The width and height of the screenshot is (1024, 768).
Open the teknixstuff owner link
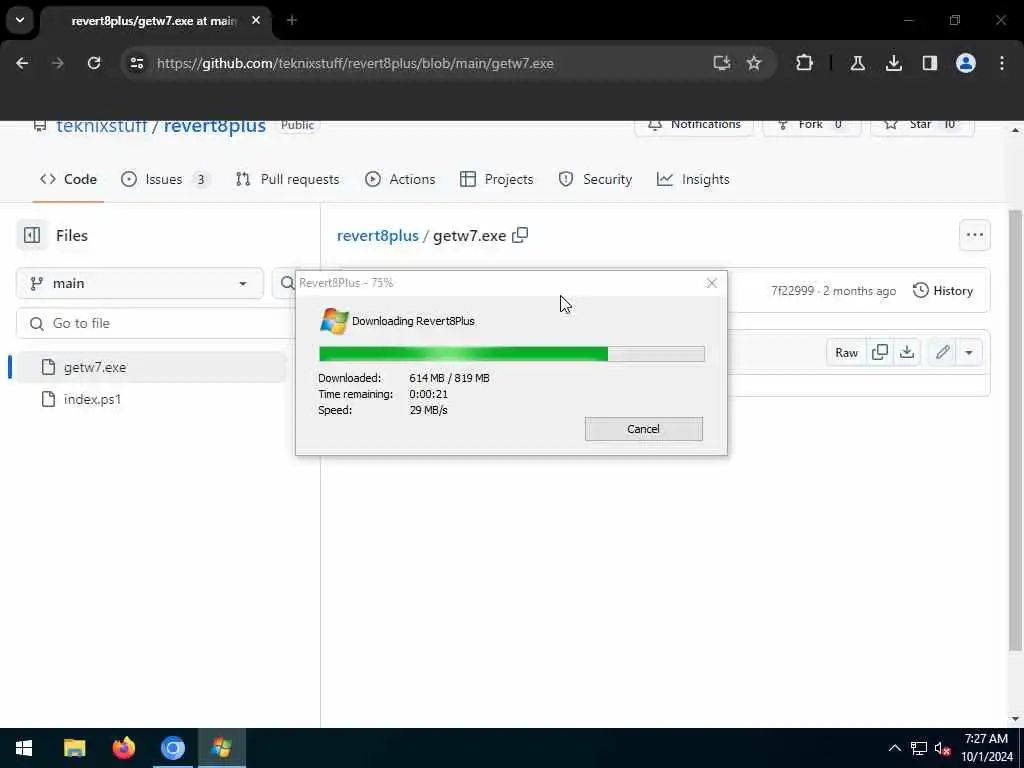tap(101, 125)
